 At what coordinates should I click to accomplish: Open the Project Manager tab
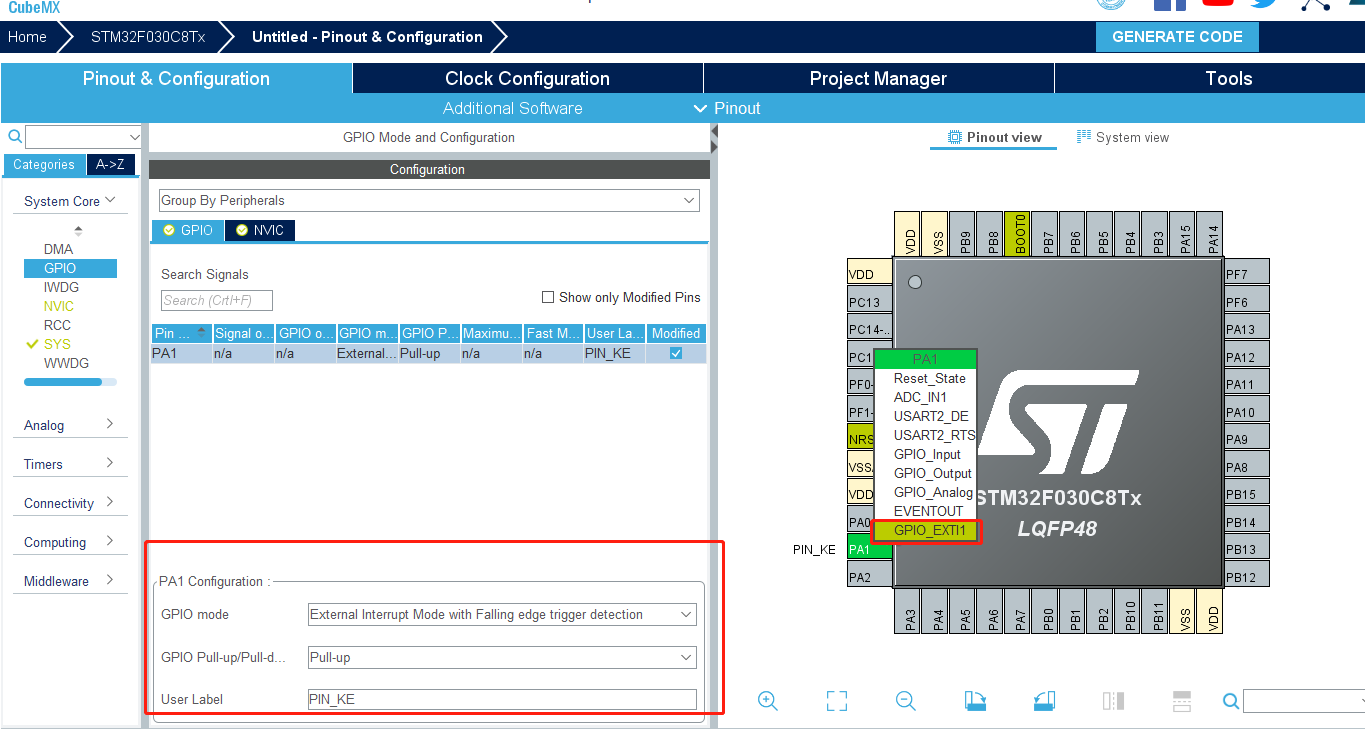pos(878,78)
